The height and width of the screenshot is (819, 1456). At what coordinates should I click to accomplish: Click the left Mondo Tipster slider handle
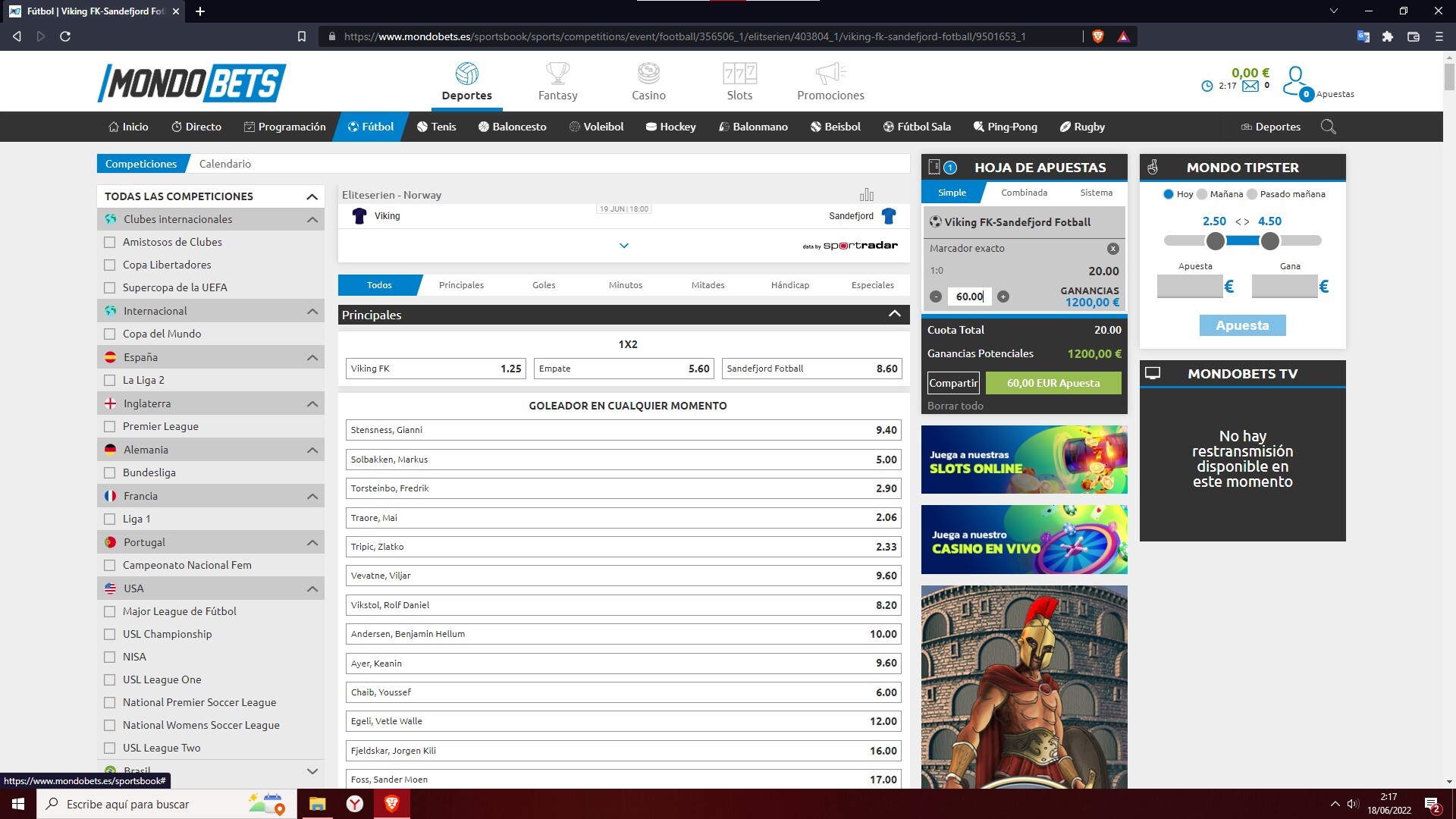pos(1215,241)
